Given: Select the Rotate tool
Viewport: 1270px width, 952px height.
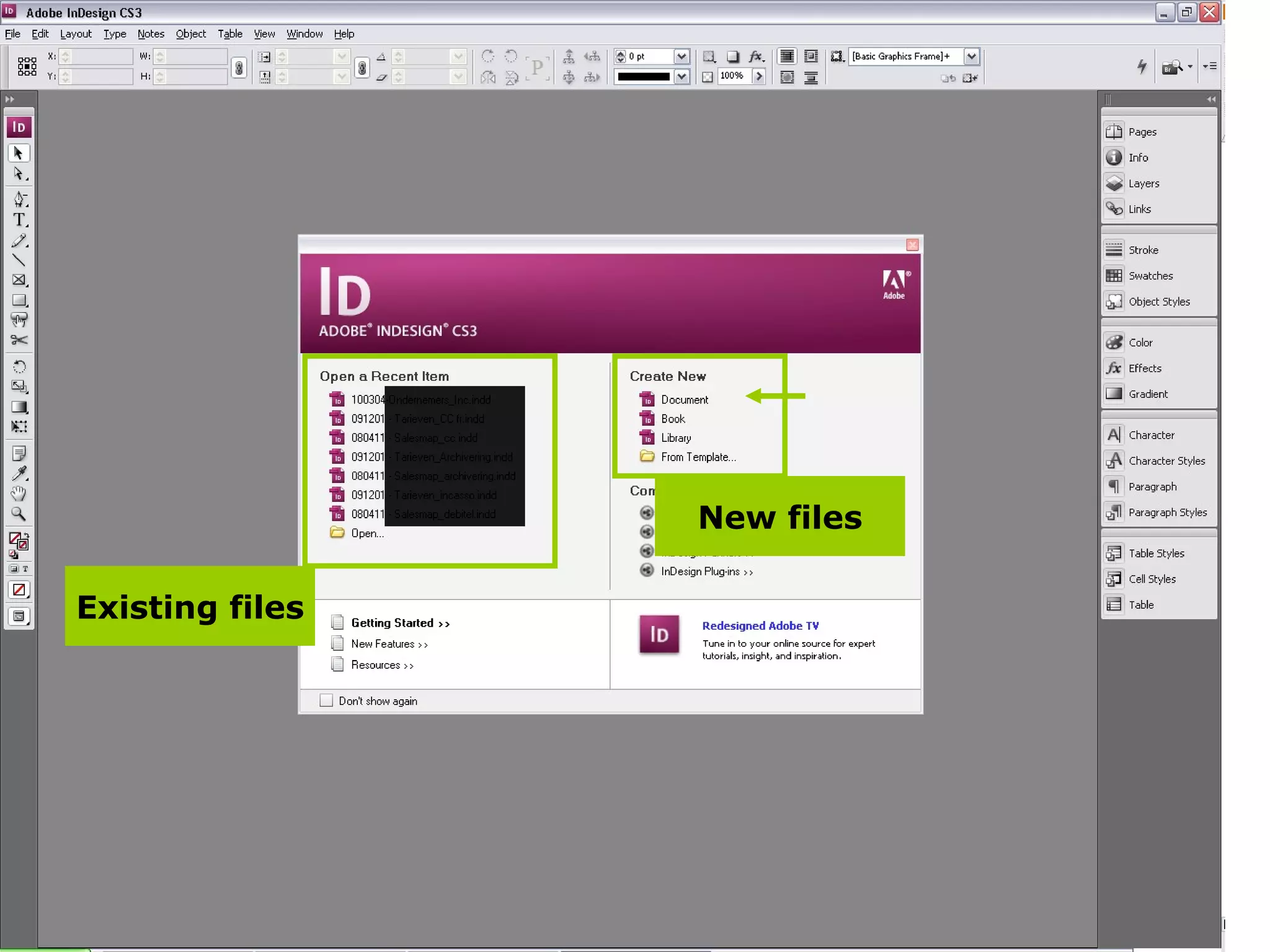Looking at the screenshot, I should click(19, 366).
